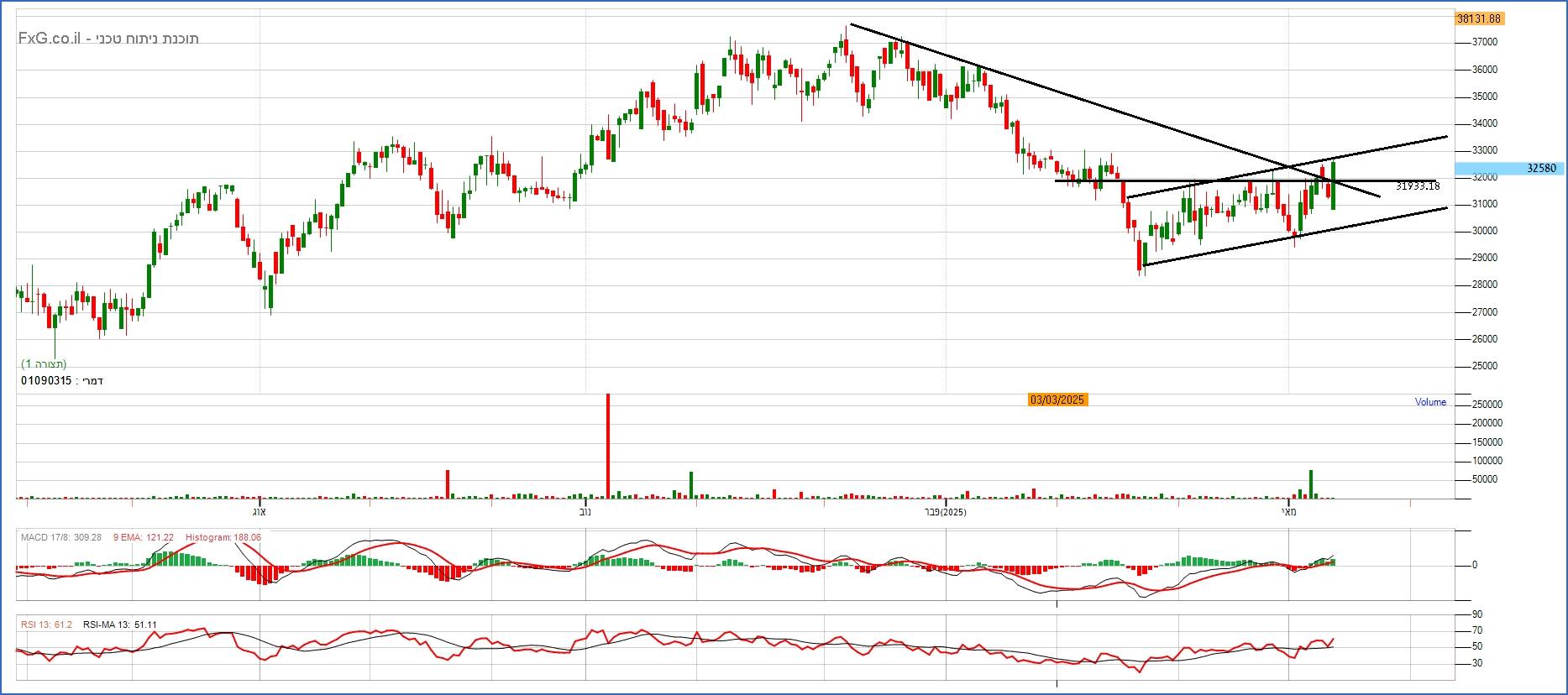Click the tallest red volume bar
This screenshot has height=695, width=1568.
point(608,445)
